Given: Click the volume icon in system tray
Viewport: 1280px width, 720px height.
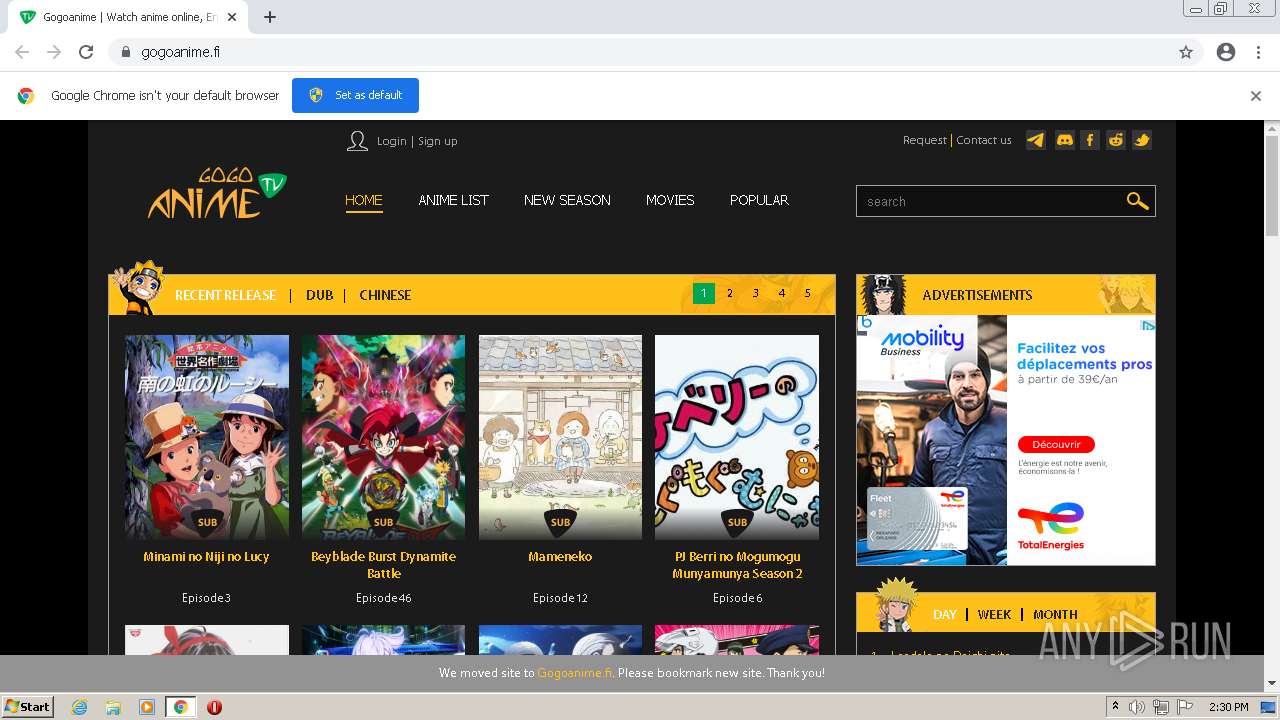Looking at the screenshot, I should coord(1137,707).
